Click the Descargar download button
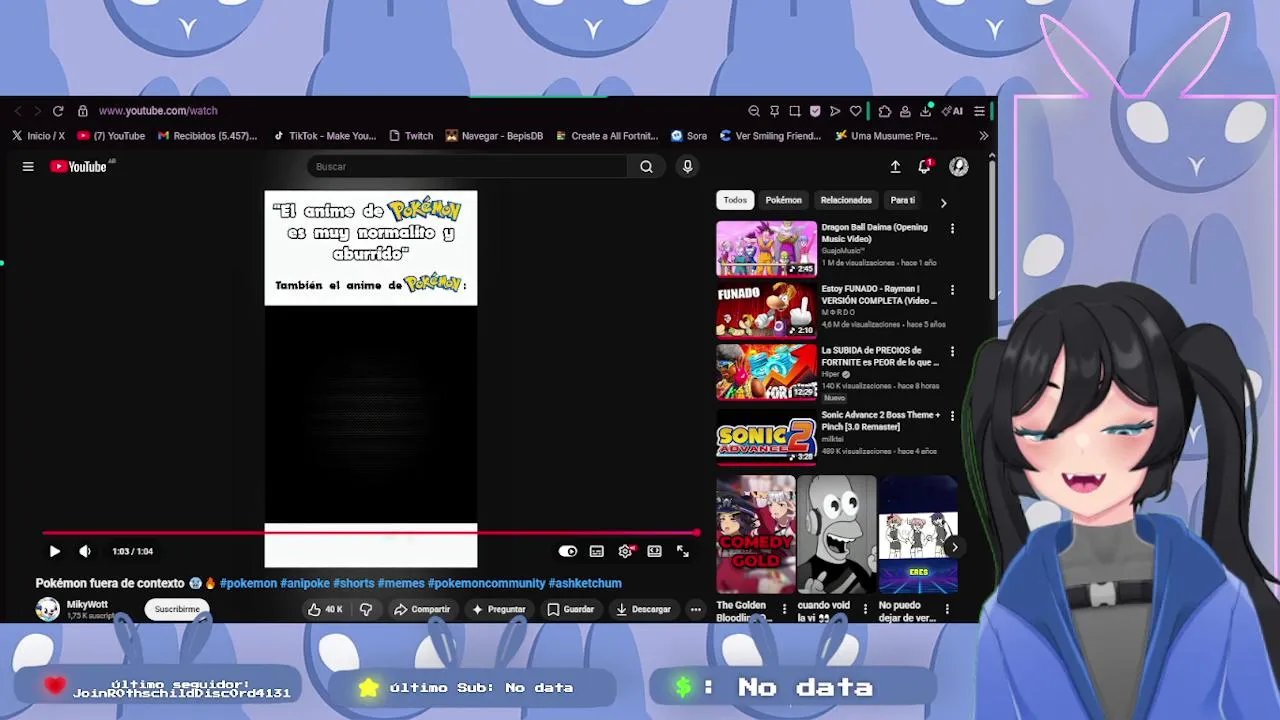 pos(643,609)
